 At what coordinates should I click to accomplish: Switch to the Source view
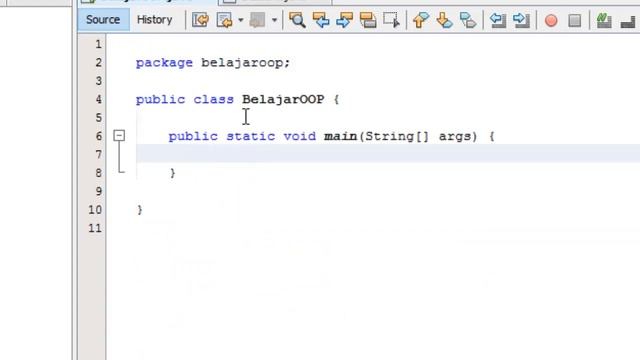[x=103, y=20]
